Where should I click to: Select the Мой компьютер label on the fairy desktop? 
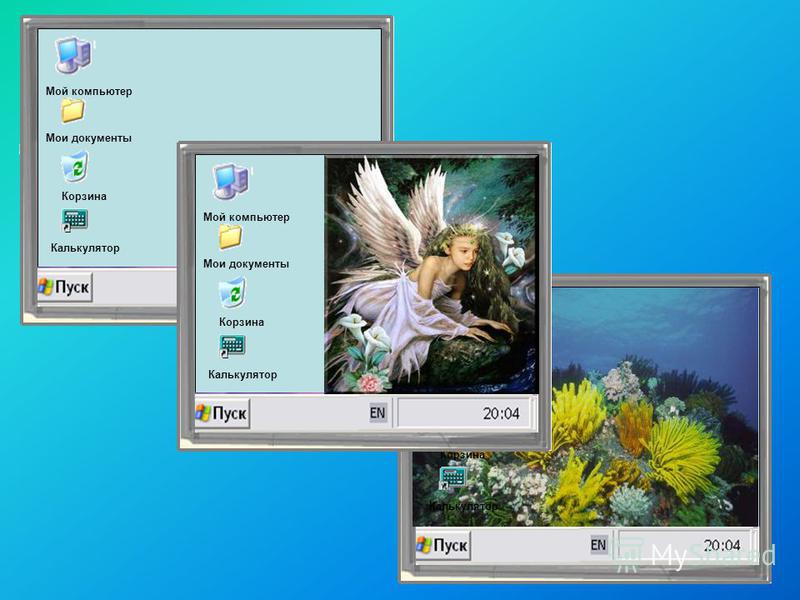pyautogui.click(x=246, y=217)
